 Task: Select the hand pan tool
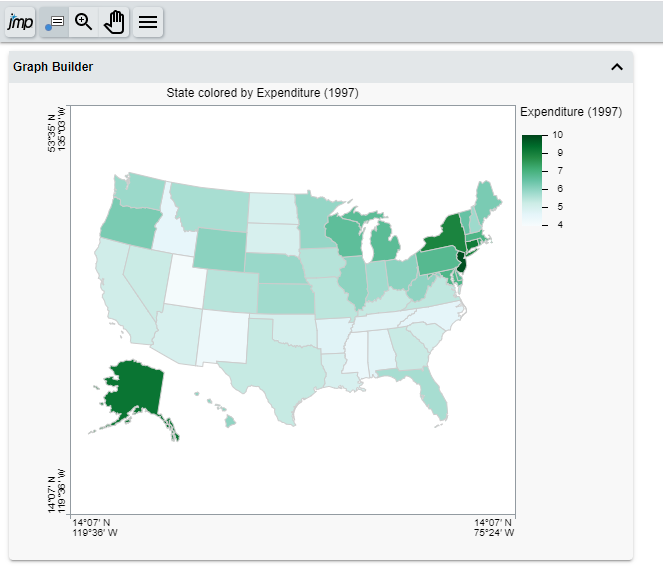click(x=115, y=22)
